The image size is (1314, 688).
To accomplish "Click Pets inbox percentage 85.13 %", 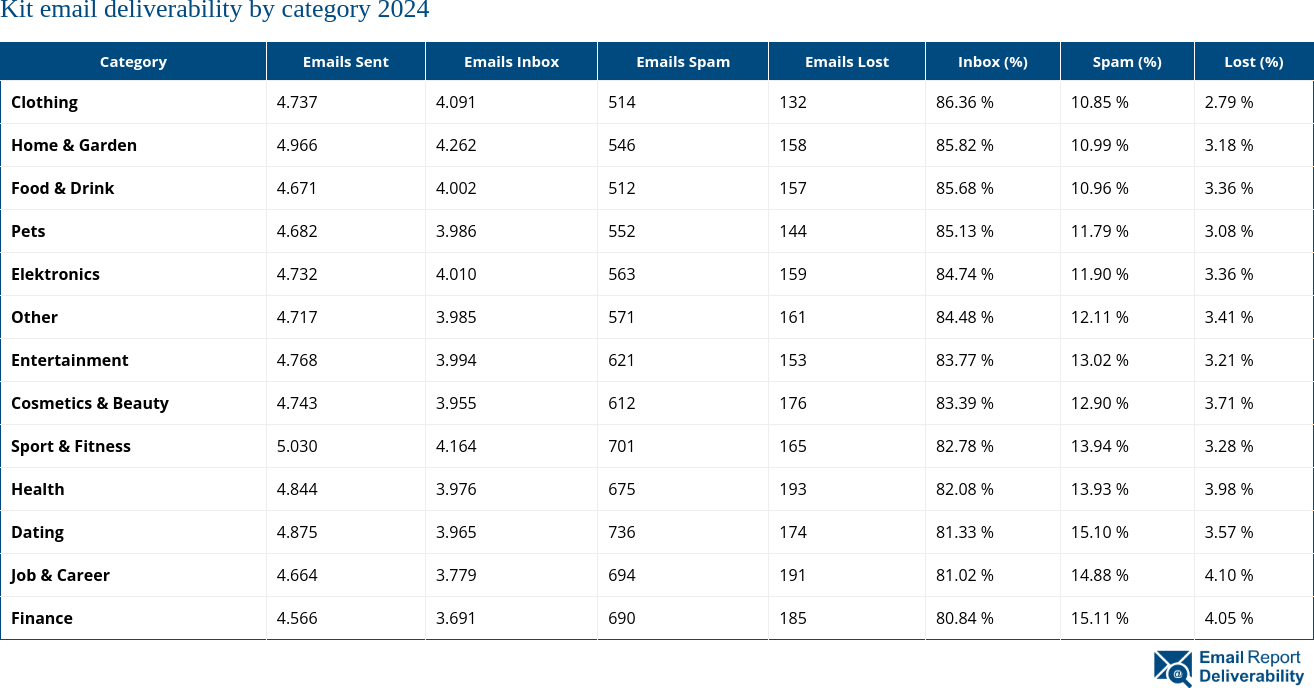I will (965, 231).
